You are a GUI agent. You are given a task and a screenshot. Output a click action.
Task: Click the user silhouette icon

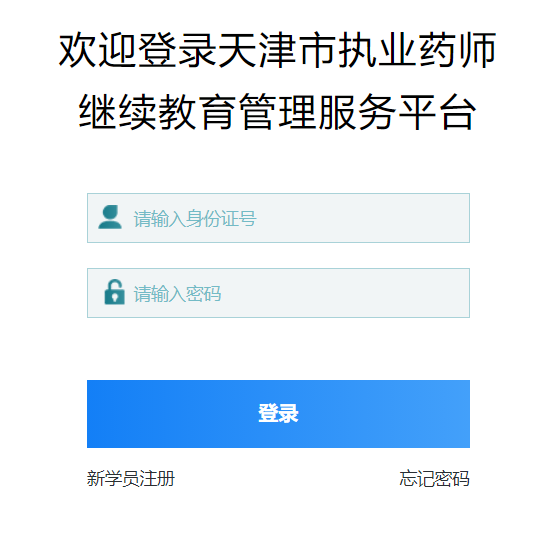click(x=110, y=217)
